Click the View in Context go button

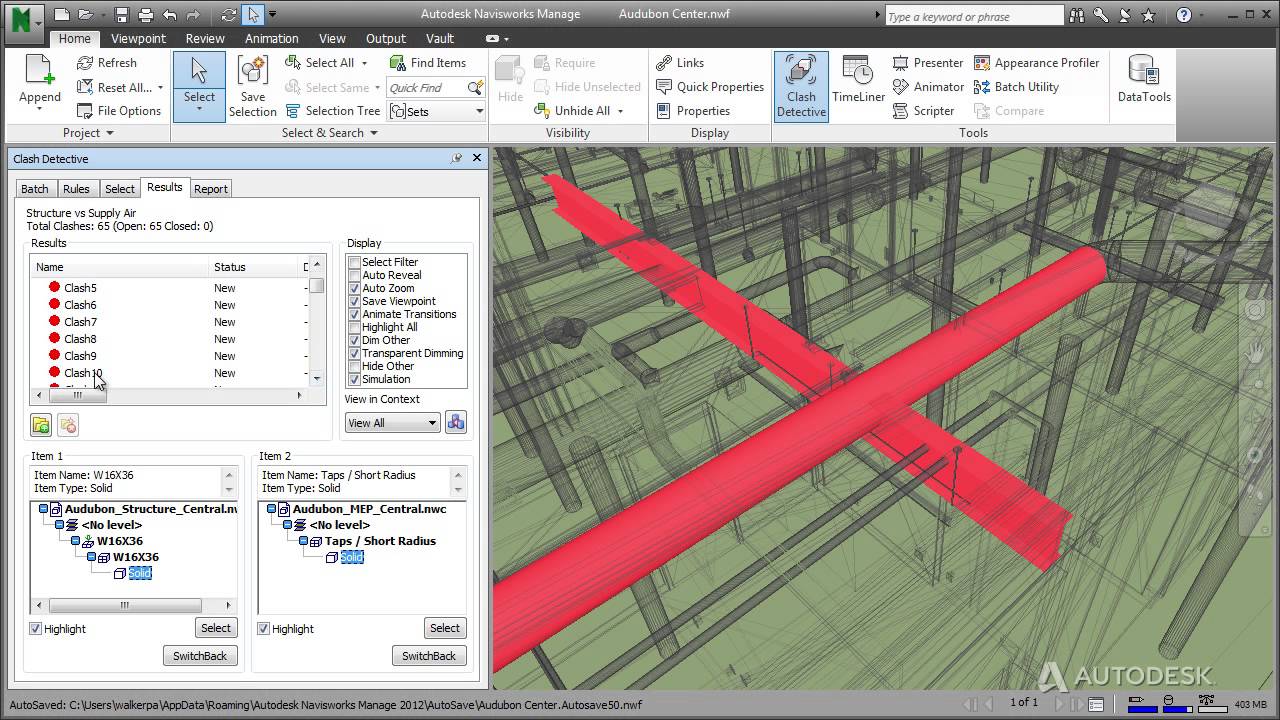click(456, 422)
